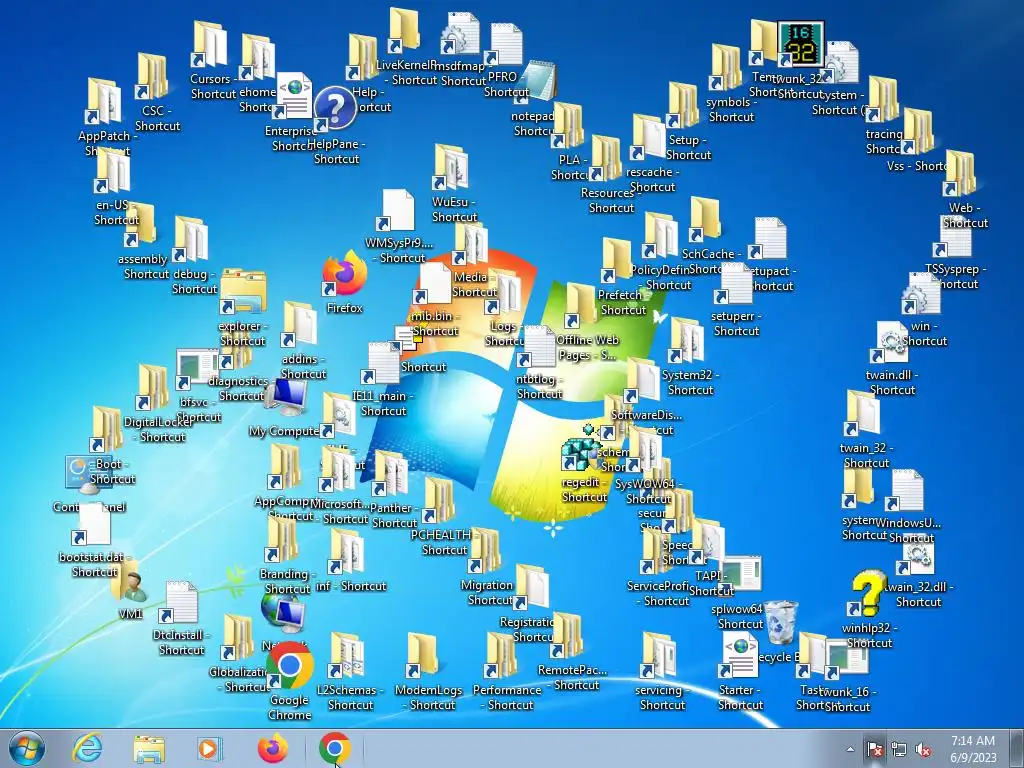This screenshot has height=768, width=1024.
Task: Open the PFRO shortcut file
Action: [x=504, y=45]
